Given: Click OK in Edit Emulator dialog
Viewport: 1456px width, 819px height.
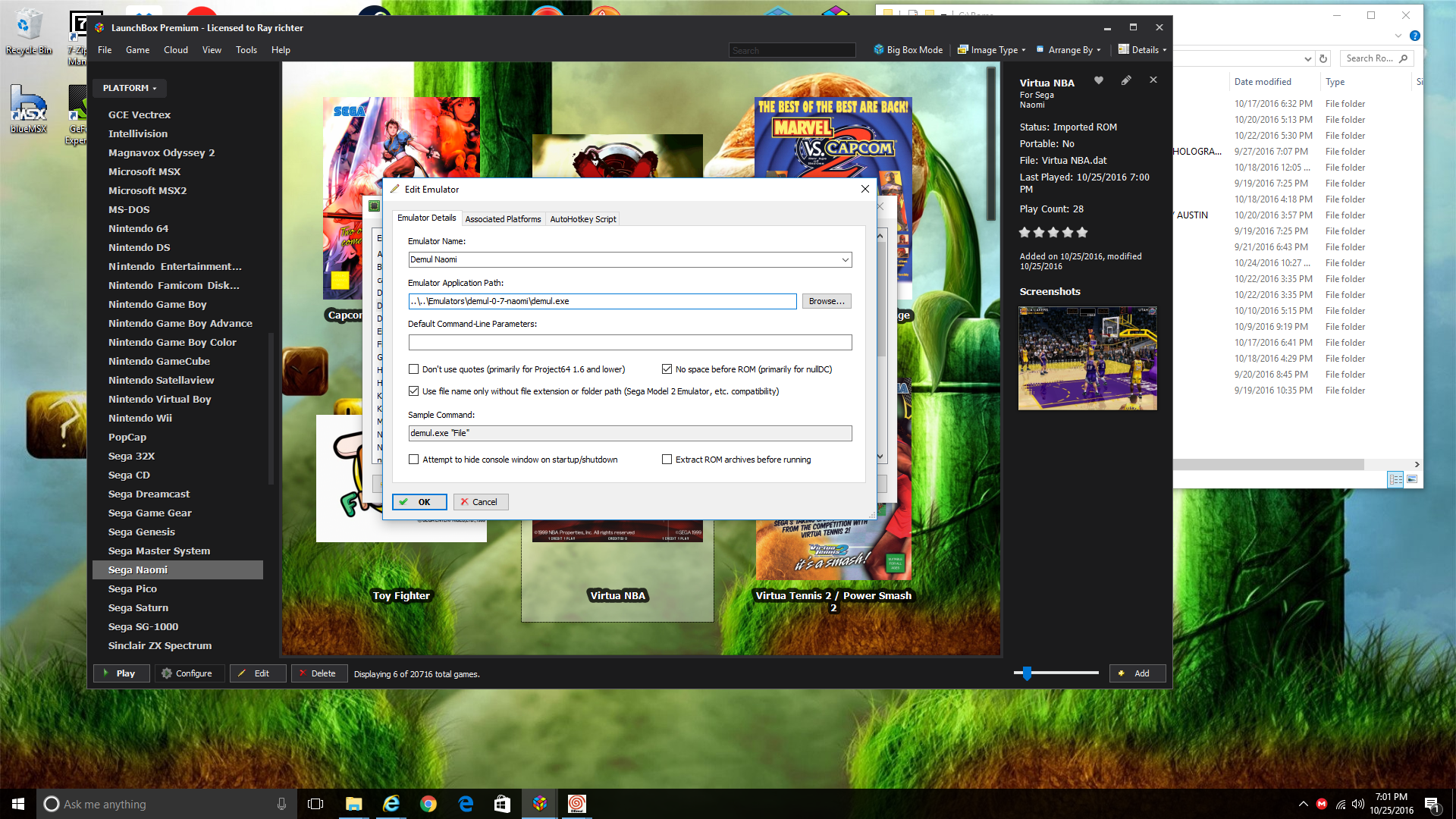Looking at the screenshot, I should click(419, 502).
